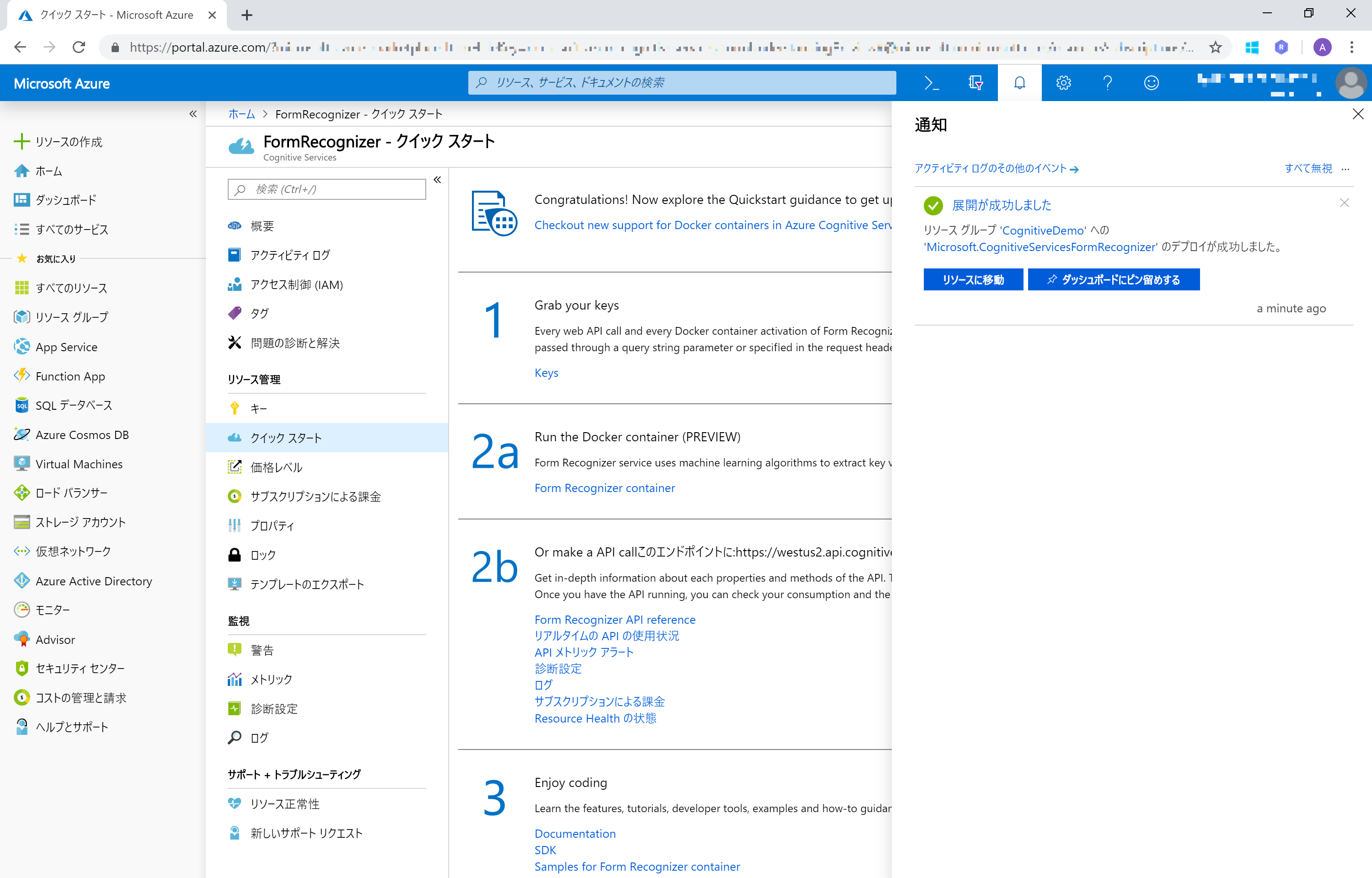Open the user avatar icon
Screen dimensions: 1372x878
pyautogui.click(x=1351, y=83)
